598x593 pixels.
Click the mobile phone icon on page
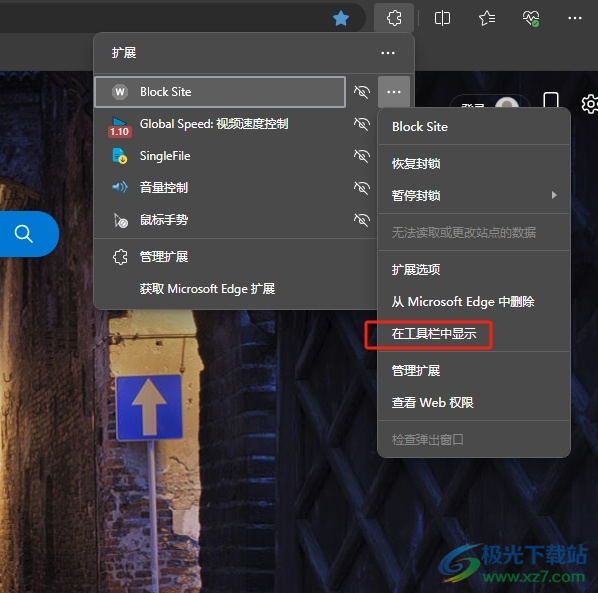click(x=551, y=101)
